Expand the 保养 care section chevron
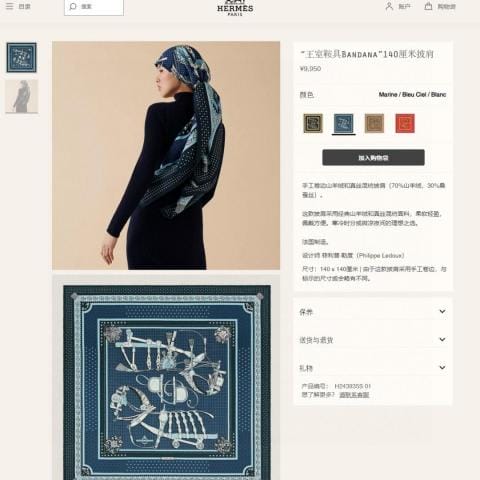This screenshot has width=480, height=480. [442, 311]
